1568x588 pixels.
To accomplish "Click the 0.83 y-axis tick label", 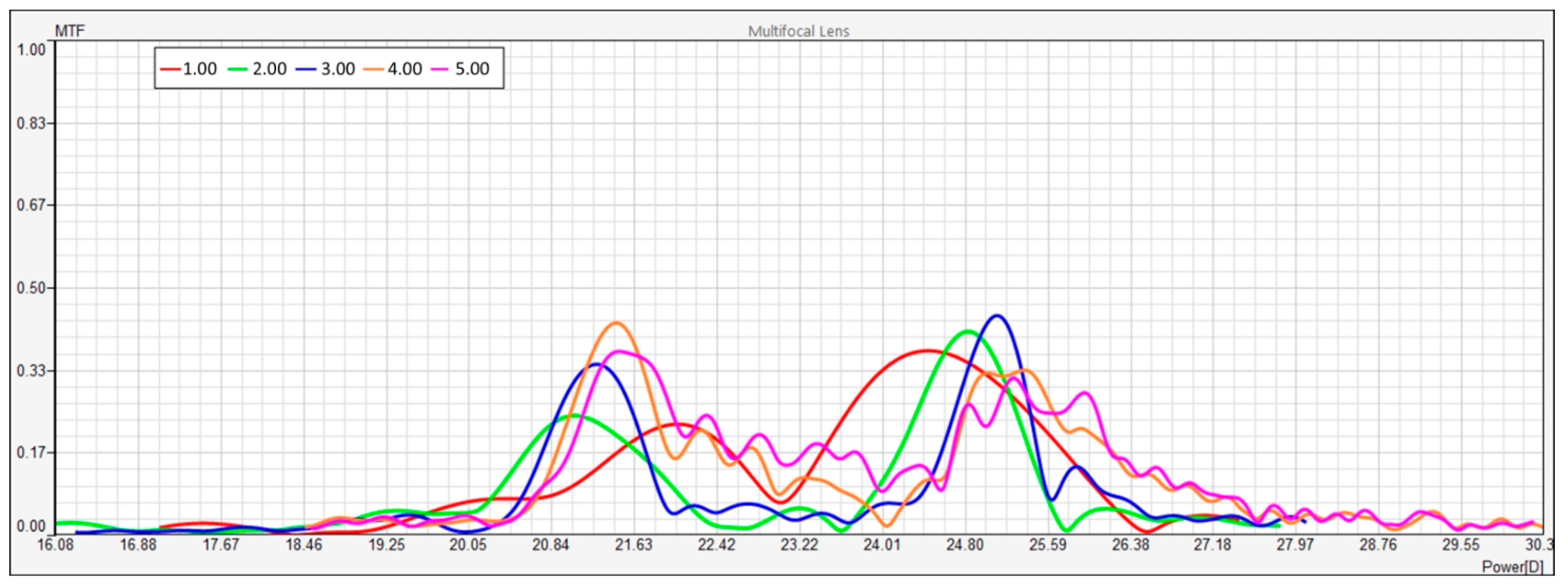I will click(x=31, y=124).
